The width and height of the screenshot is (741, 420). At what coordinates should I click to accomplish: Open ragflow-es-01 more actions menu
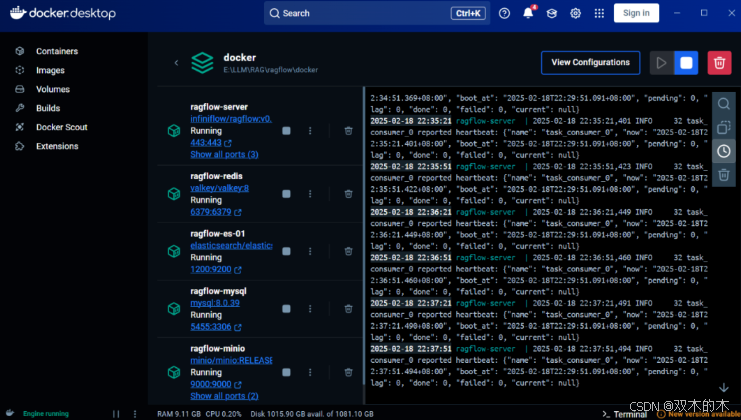(x=310, y=251)
